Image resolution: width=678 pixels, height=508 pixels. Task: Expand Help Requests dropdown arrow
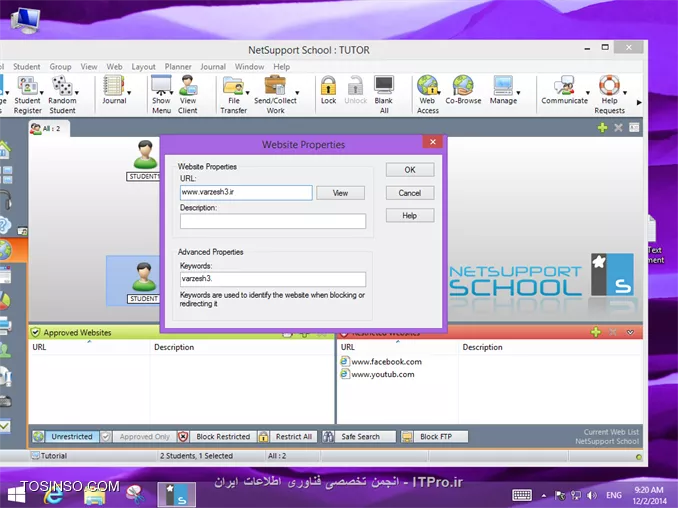click(x=625, y=93)
